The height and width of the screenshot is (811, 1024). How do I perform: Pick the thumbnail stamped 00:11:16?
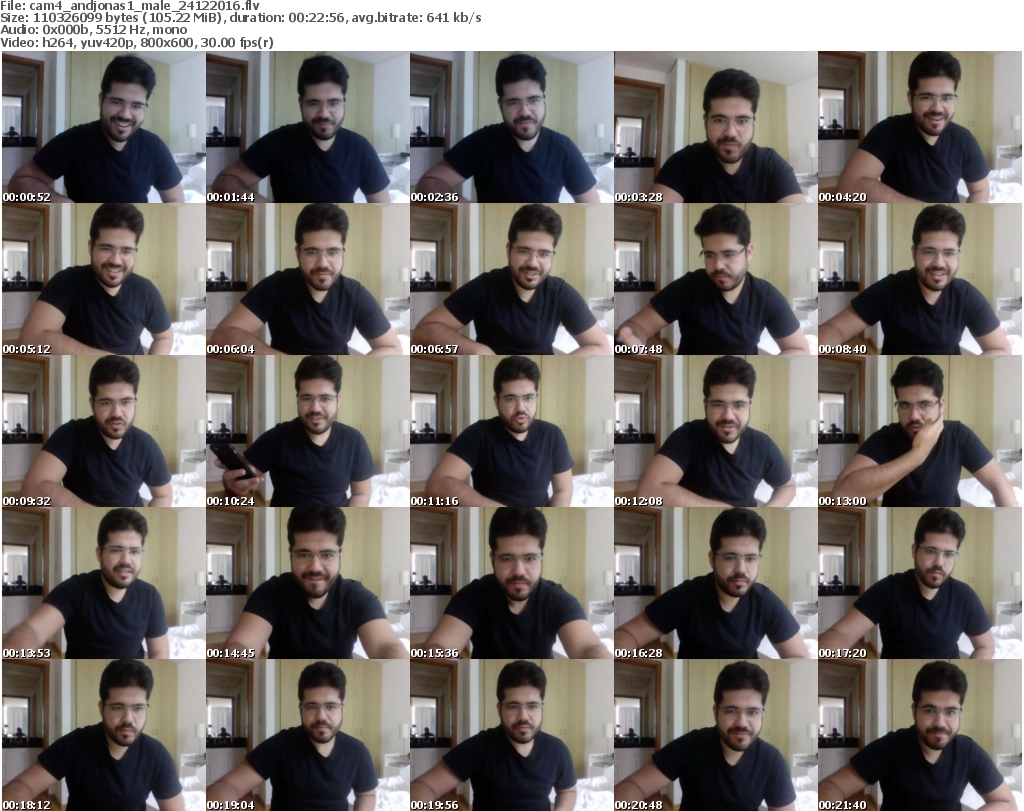pos(511,432)
